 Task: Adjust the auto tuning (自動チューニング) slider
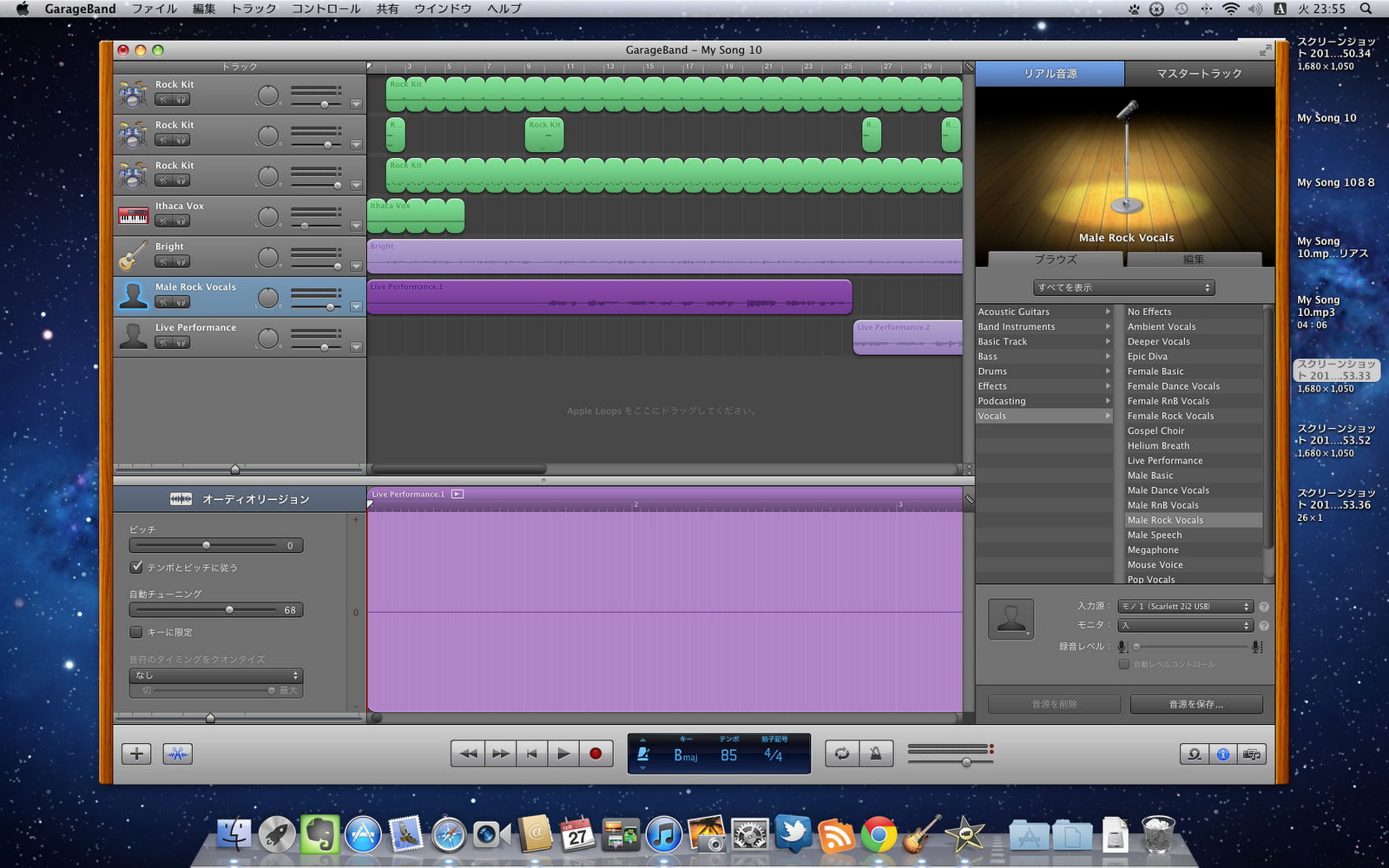[x=229, y=609]
